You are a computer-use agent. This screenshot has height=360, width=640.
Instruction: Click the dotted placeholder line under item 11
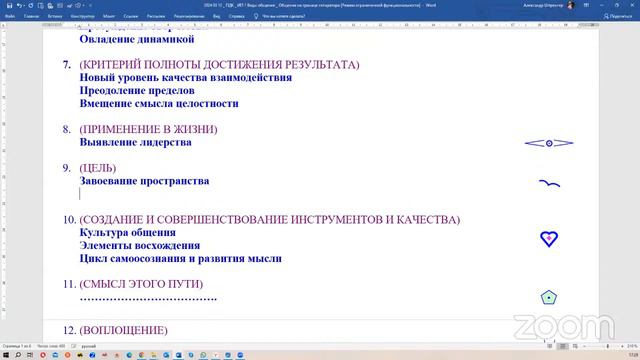(x=148, y=299)
